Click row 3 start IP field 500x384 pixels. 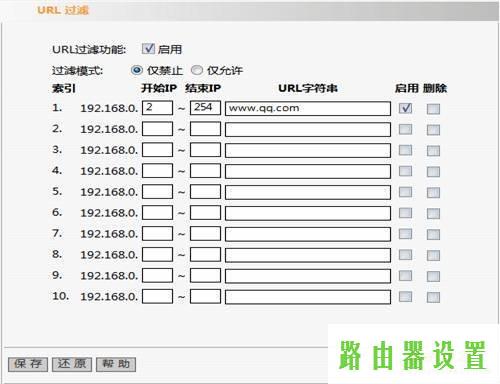(x=157, y=150)
